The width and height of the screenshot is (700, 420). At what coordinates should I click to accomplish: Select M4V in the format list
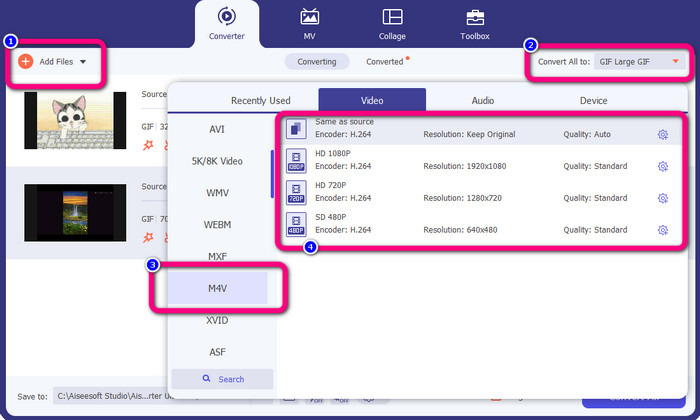click(x=217, y=289)
